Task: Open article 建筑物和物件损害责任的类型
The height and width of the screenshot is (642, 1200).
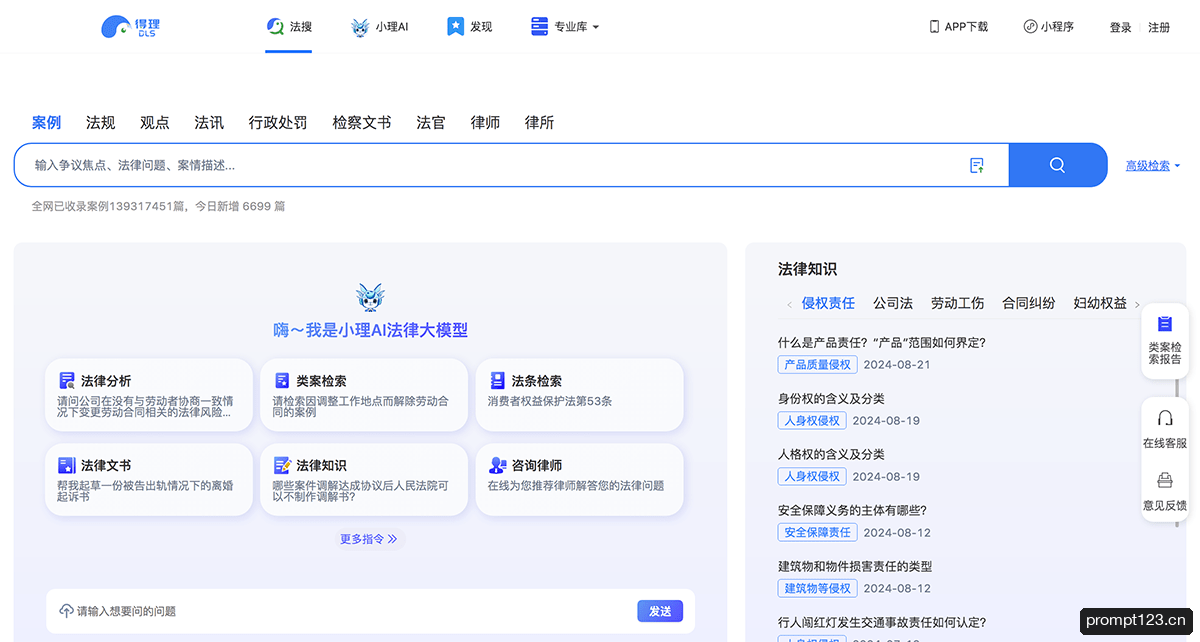Action: 855,567
